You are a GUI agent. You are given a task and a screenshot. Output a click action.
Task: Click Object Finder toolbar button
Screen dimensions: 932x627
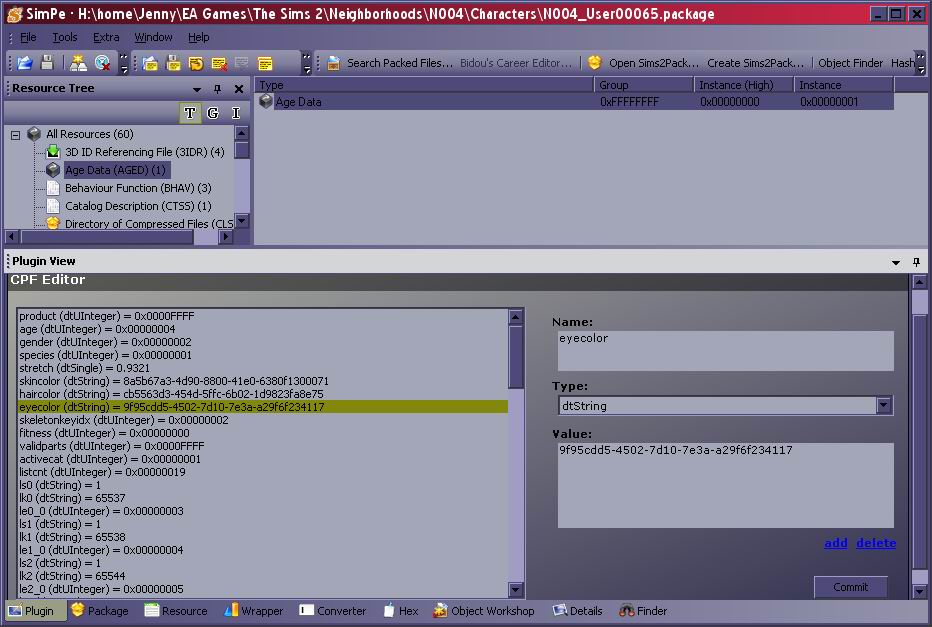851,63
